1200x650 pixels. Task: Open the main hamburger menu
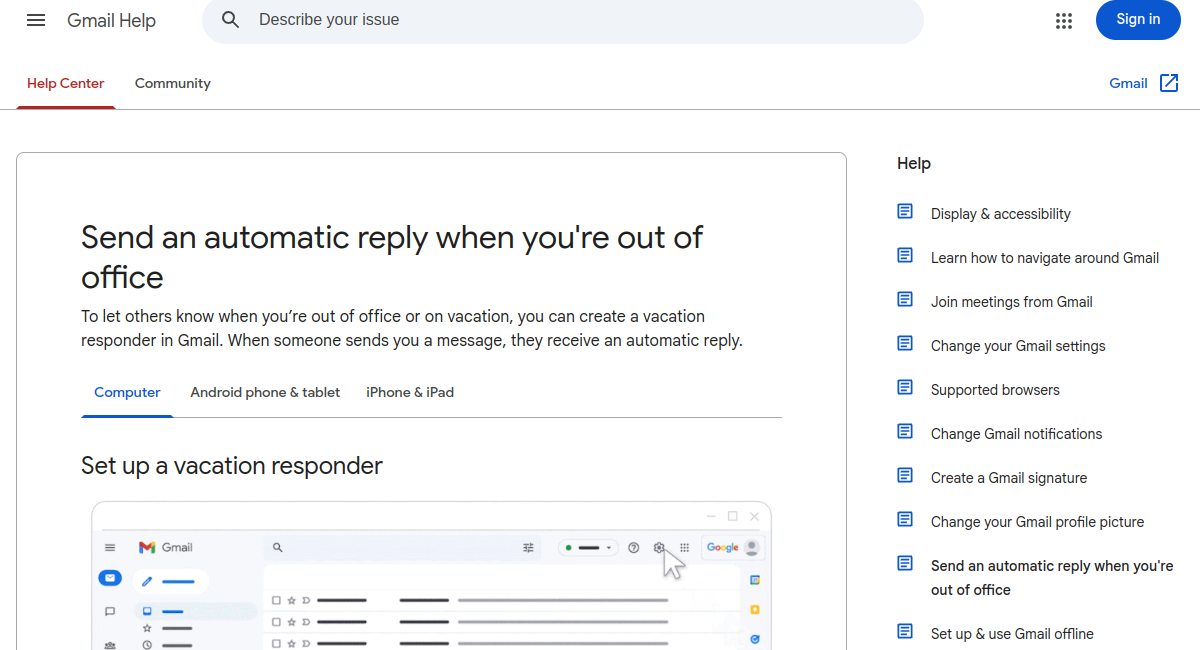tap(36, 20)
